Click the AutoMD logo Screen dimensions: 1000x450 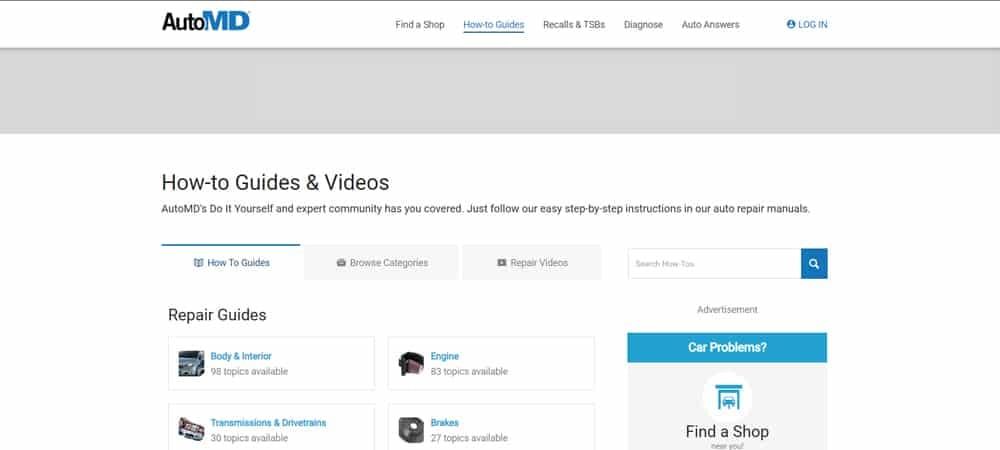click(x=205, y=21)
